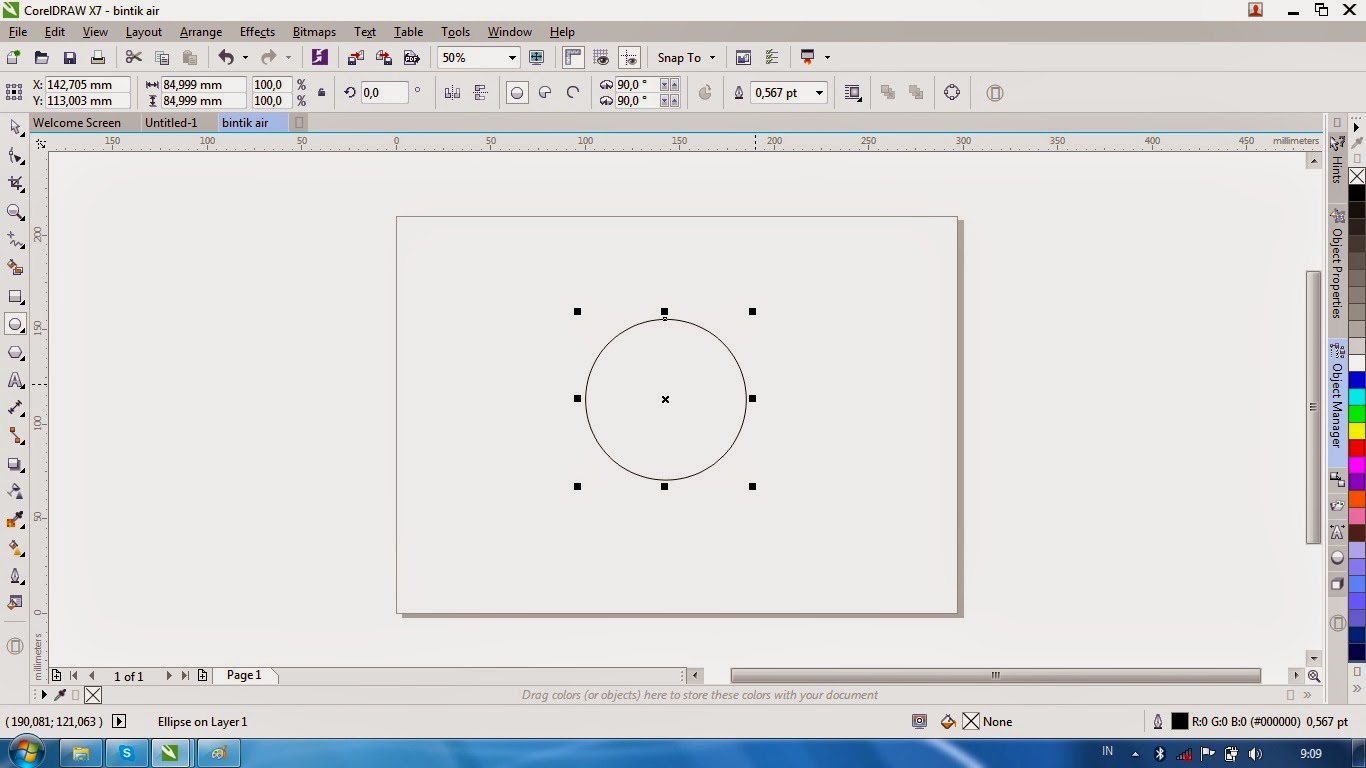The height and width of the screenshot is (768, 1366).
Task: Open the Arrange menu
Action: click(201, 32)
